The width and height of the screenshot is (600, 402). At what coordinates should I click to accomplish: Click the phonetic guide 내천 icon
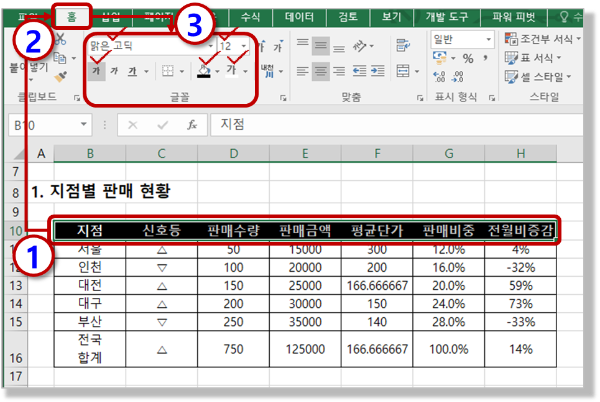pyautogui.click(x=269, y=71)
